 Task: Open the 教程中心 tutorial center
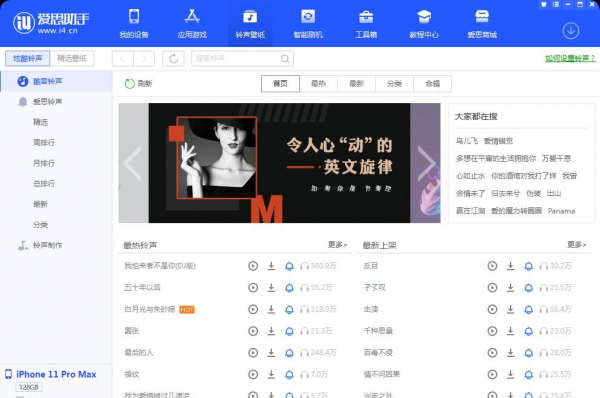point(424,24)
